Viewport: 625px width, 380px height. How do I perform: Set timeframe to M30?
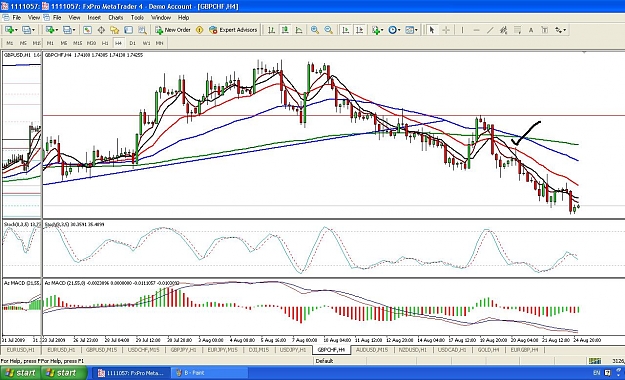click(x=91, y=43)
